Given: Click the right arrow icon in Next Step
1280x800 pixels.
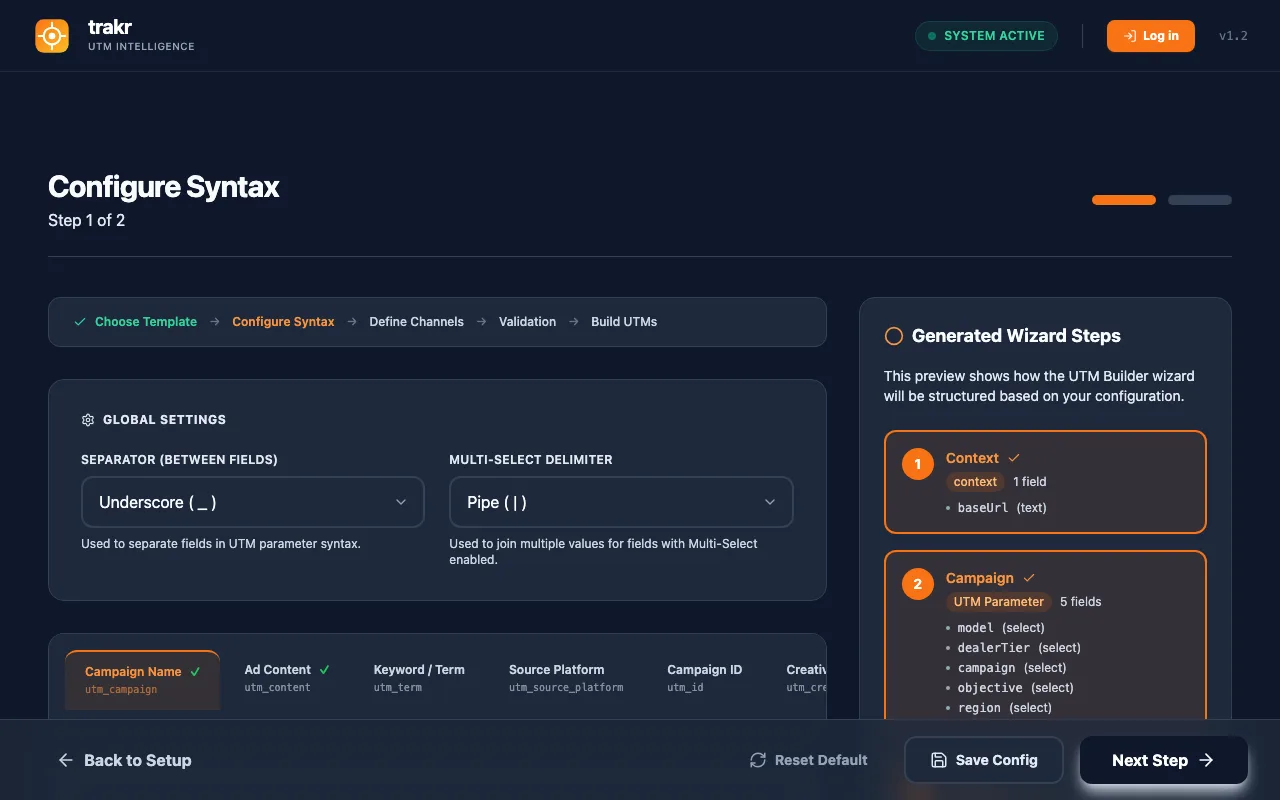Looking at the screenshot, I should pos(1206,760).
